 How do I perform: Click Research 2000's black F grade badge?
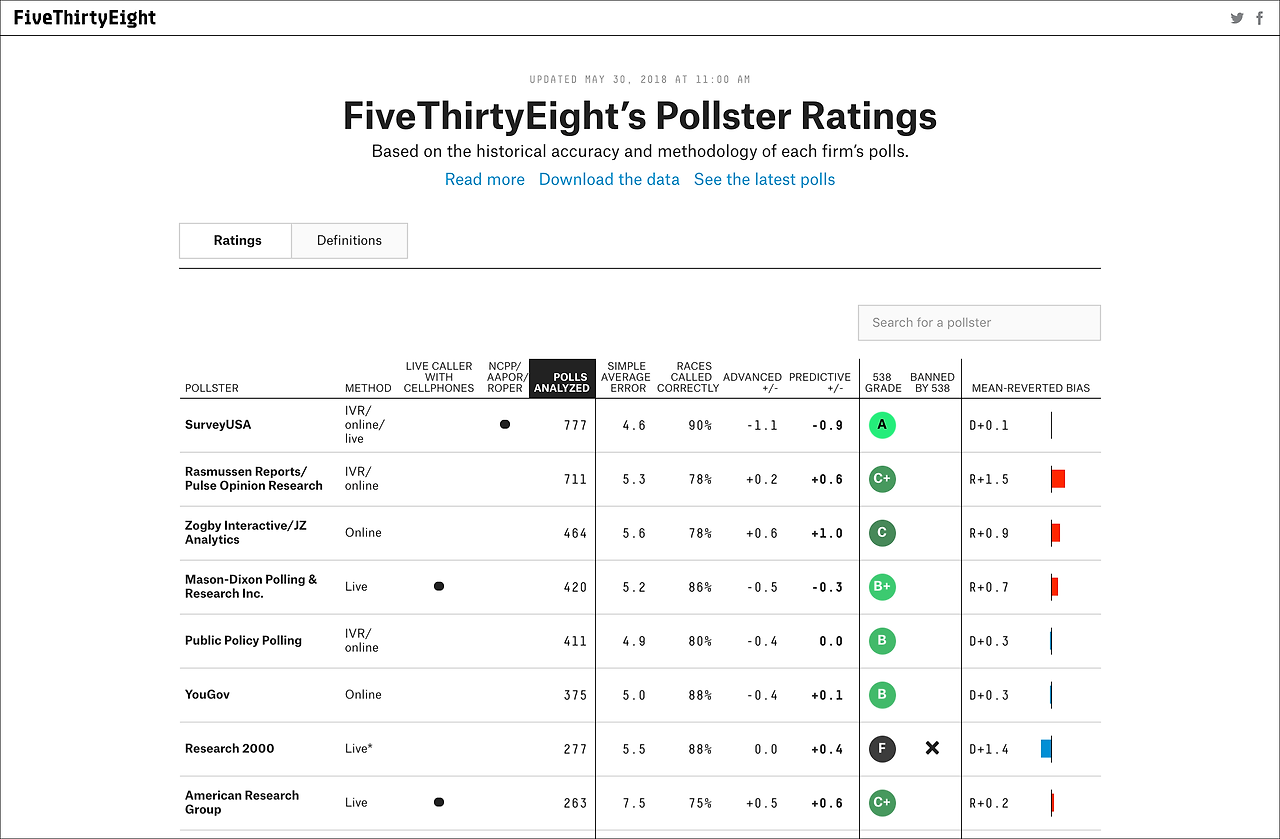pos(882,748)
